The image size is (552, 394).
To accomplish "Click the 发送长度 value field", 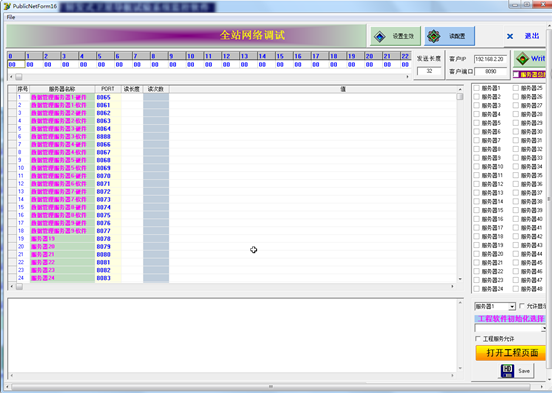I will [x=429, y=71].
